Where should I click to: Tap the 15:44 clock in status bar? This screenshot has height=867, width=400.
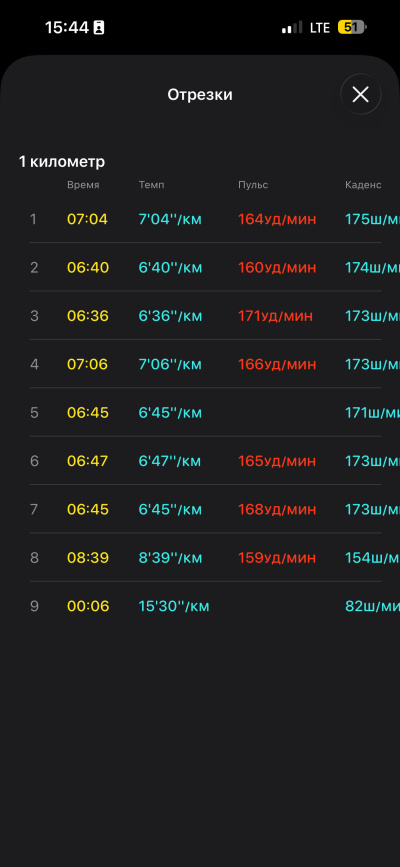click(x=67, y=27)
